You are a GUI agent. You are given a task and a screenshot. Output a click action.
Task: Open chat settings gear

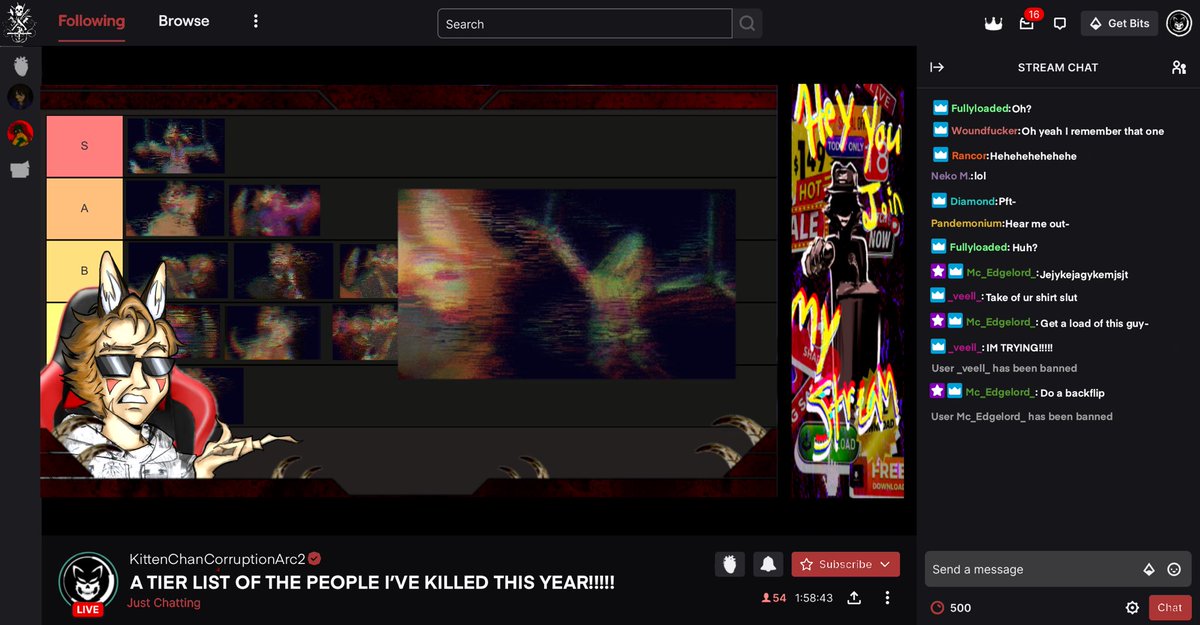[1132, 607]
